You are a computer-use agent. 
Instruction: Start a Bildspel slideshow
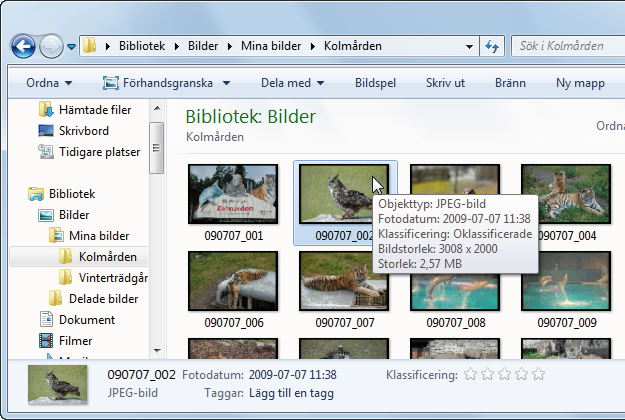[375, 83]
